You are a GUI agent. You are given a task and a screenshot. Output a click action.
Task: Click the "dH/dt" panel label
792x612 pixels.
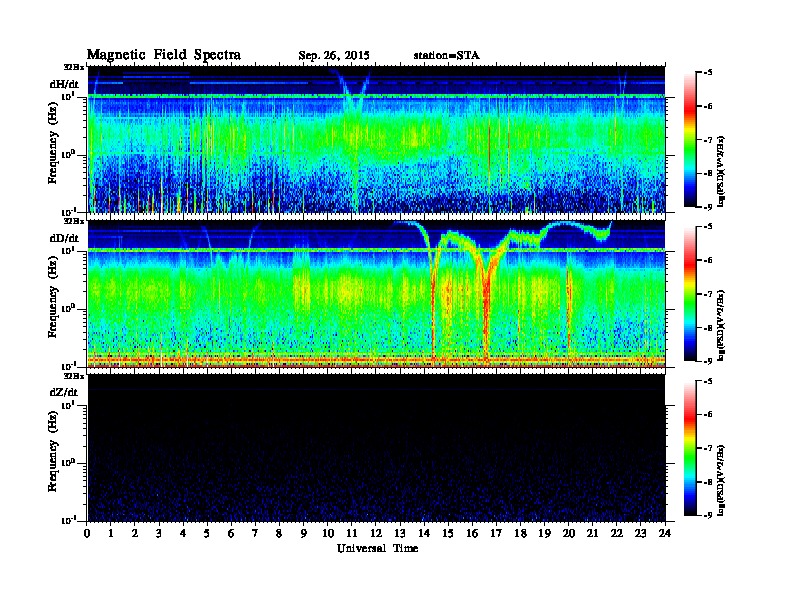click(x=64, y=84)
